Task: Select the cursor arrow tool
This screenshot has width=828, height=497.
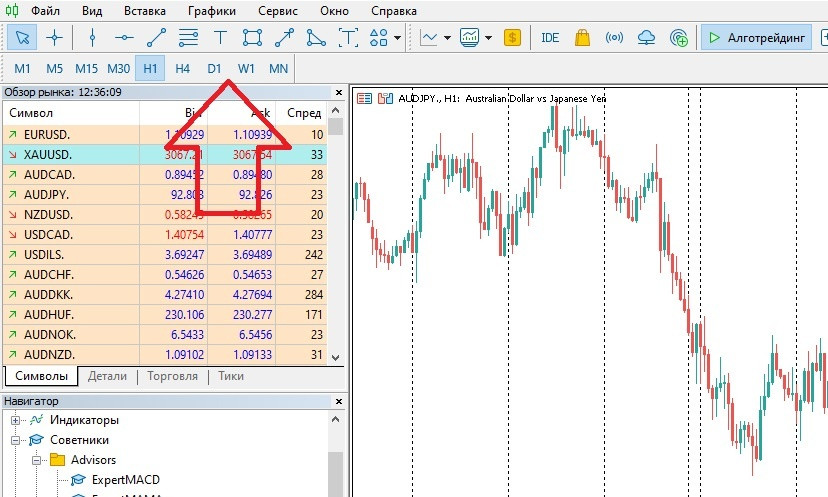Action: point(22,37)
